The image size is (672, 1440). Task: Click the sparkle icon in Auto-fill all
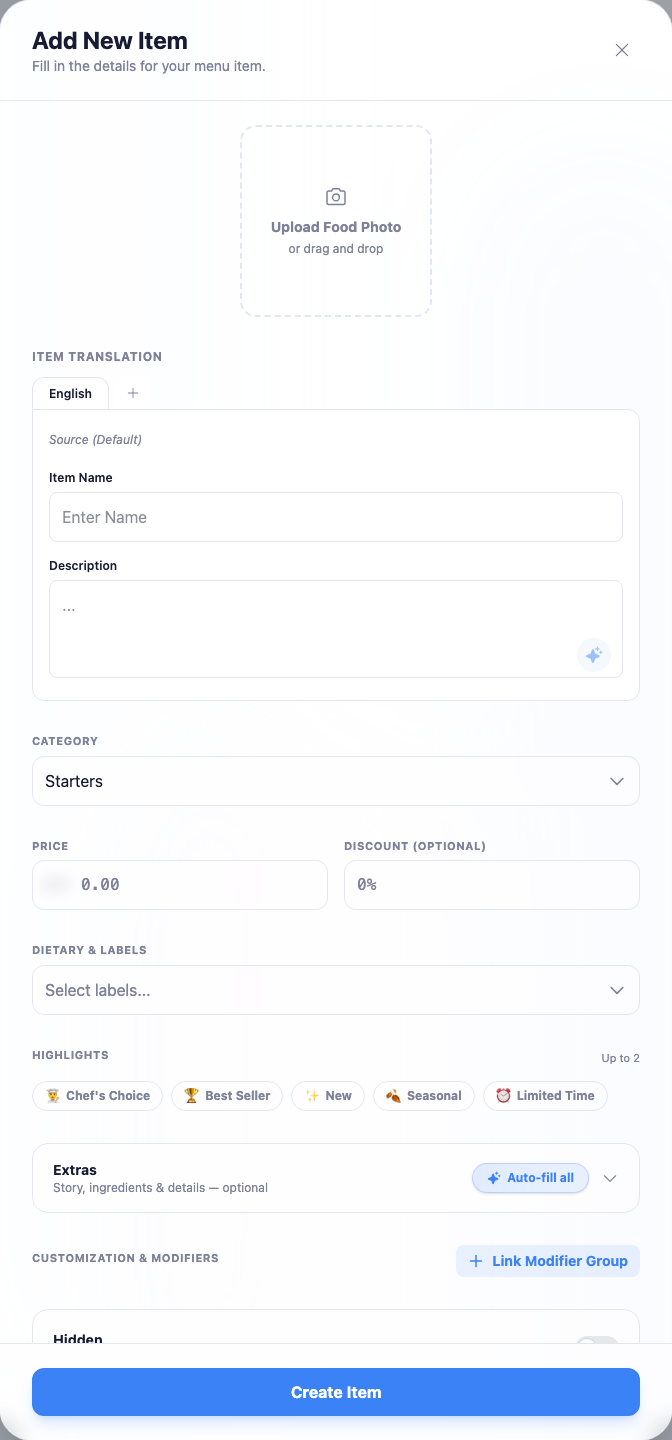click(x=493, y=1178)
